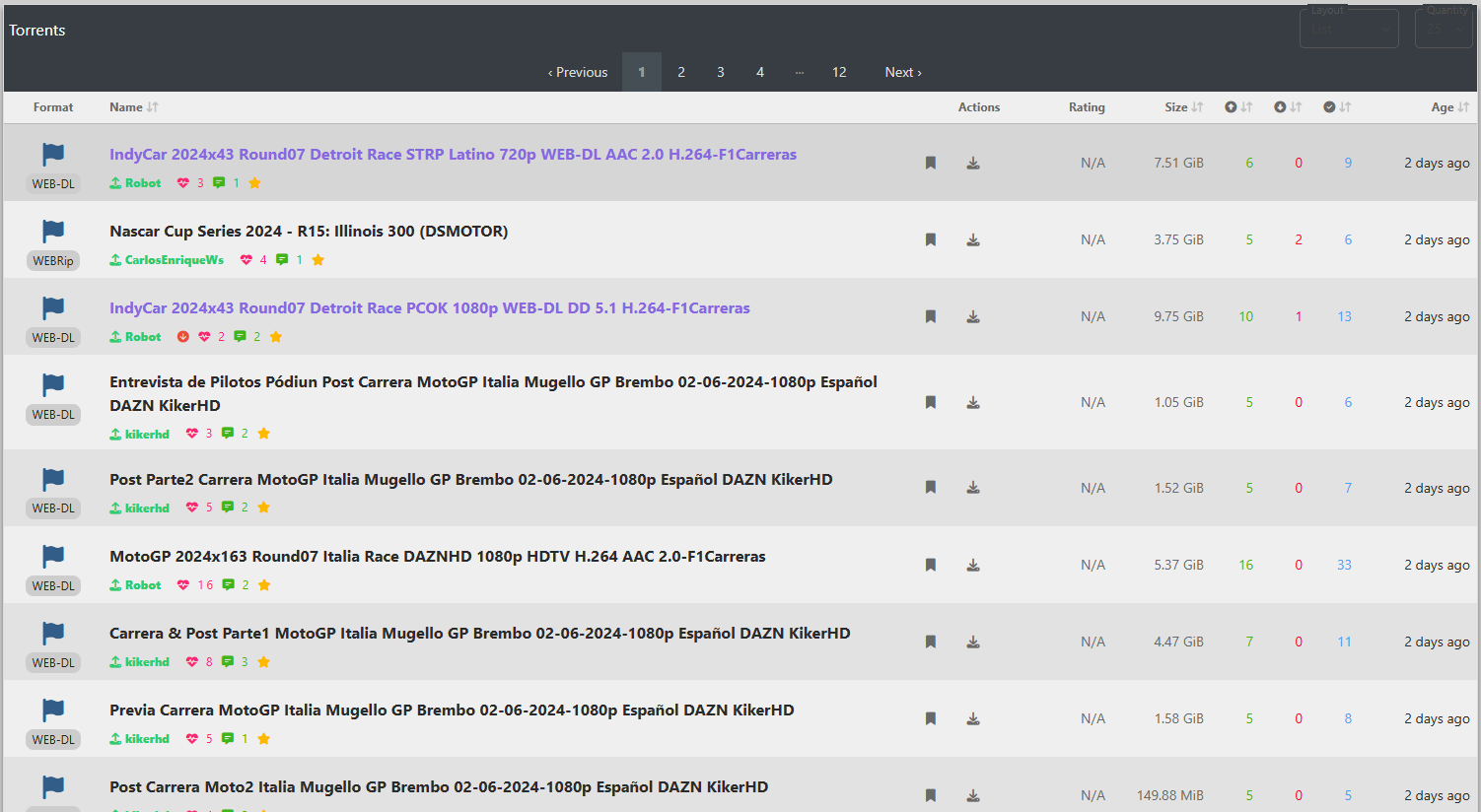Screen dimensions: 1481x812
Task: Open Nascar Cup Series R15 Illinois 300 link
Action: point(309,232)
